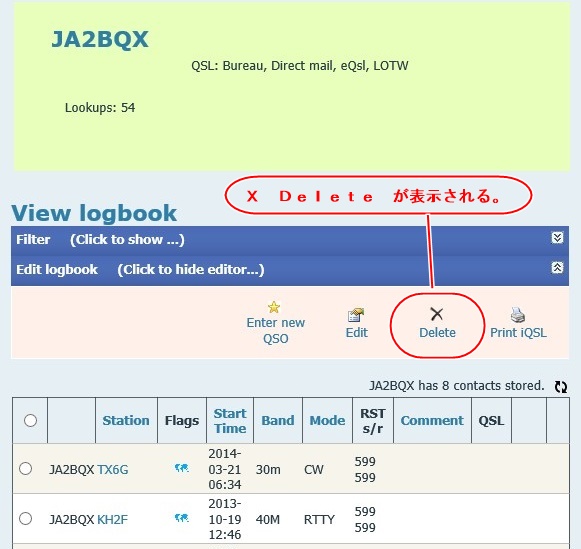Select the radio button in the table header
Screen dimensions: 581x549
click(30, 420)
